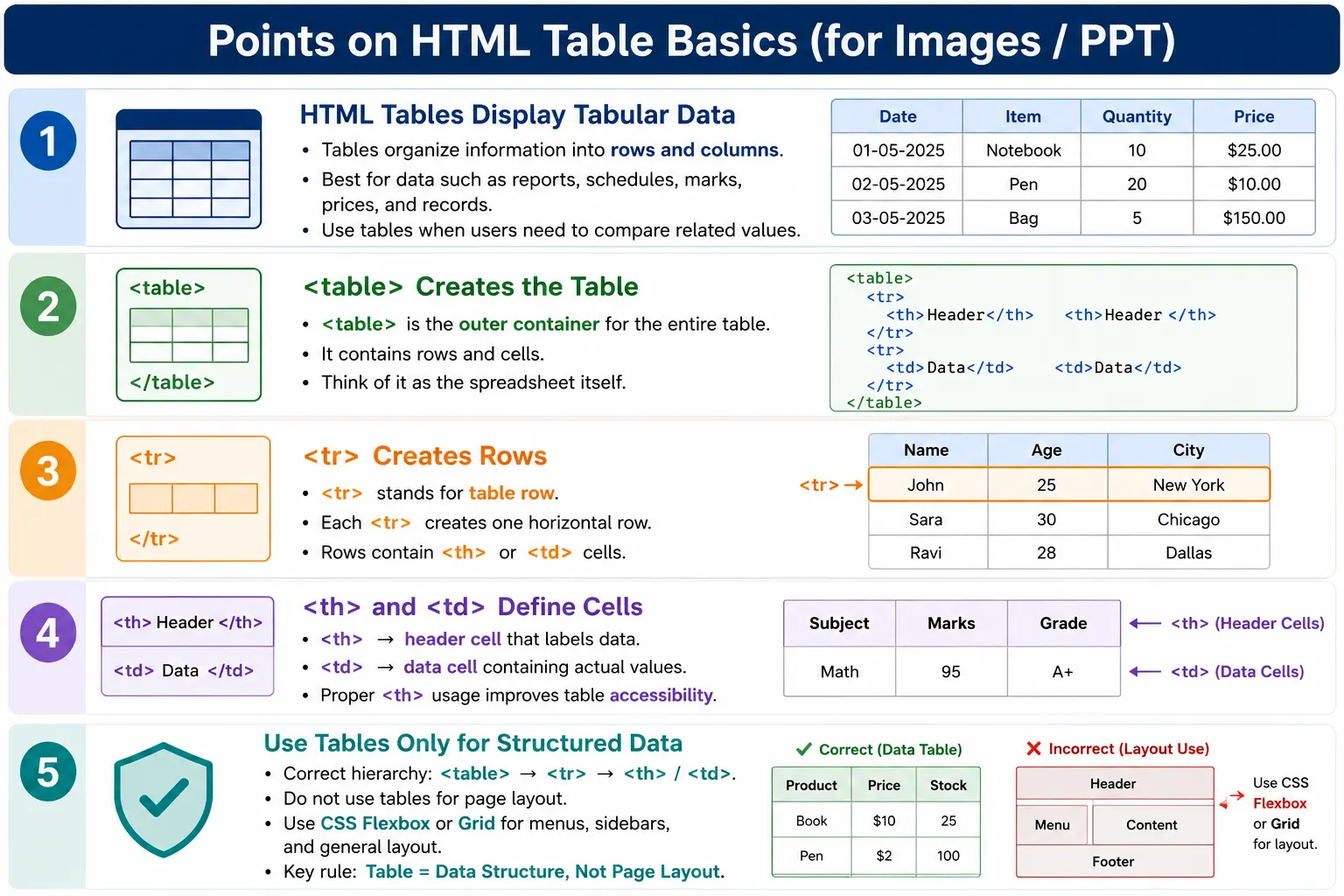Screen dimensions: 1344x896
Task: Click the '95' marks cell
Action: [x=951, y=672]
